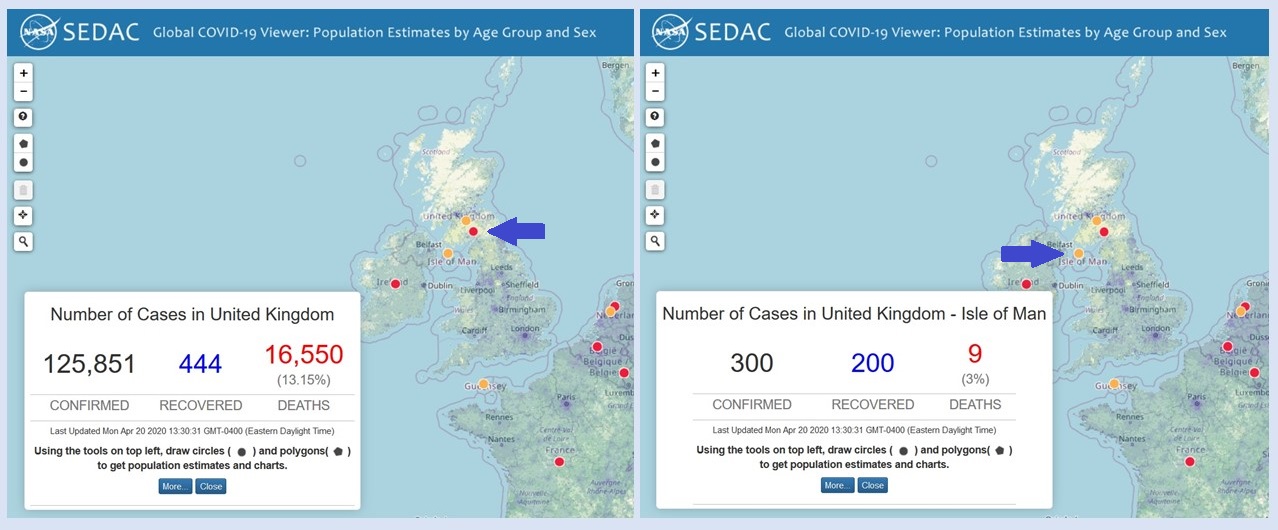The image size is (1278, 530).
Task: Click the CONFIRMED label in left popup
Action: pyautogui.click(x=91, y=406)
